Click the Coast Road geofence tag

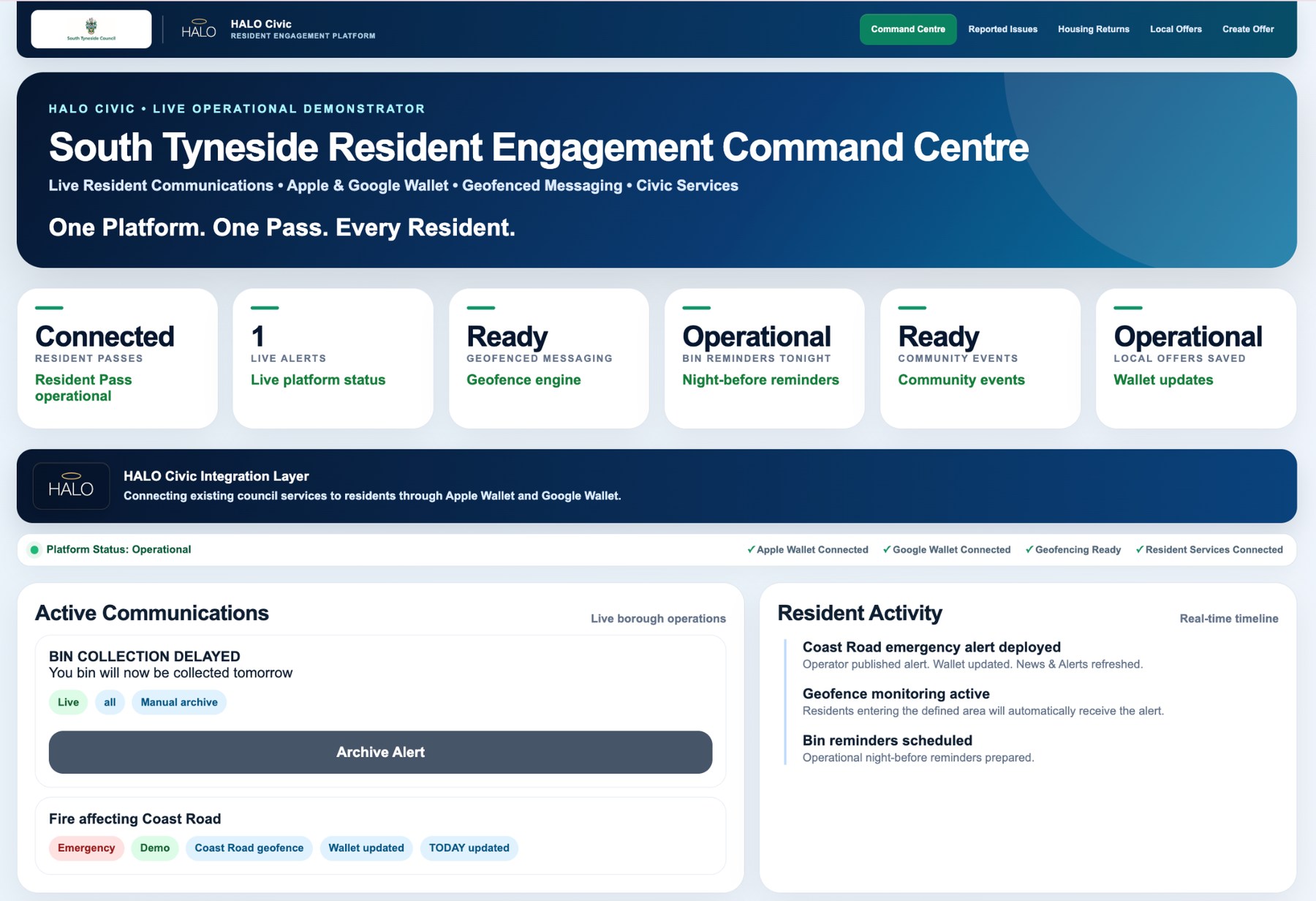tap(249, 848)
